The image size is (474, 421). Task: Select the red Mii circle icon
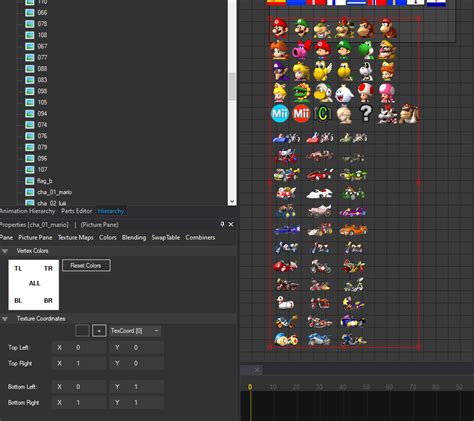pyautogui.click(x=301, y=114)
